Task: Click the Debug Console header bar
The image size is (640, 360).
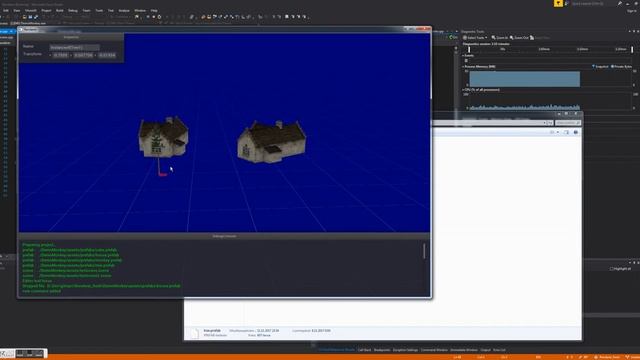Action: [224, 236]
